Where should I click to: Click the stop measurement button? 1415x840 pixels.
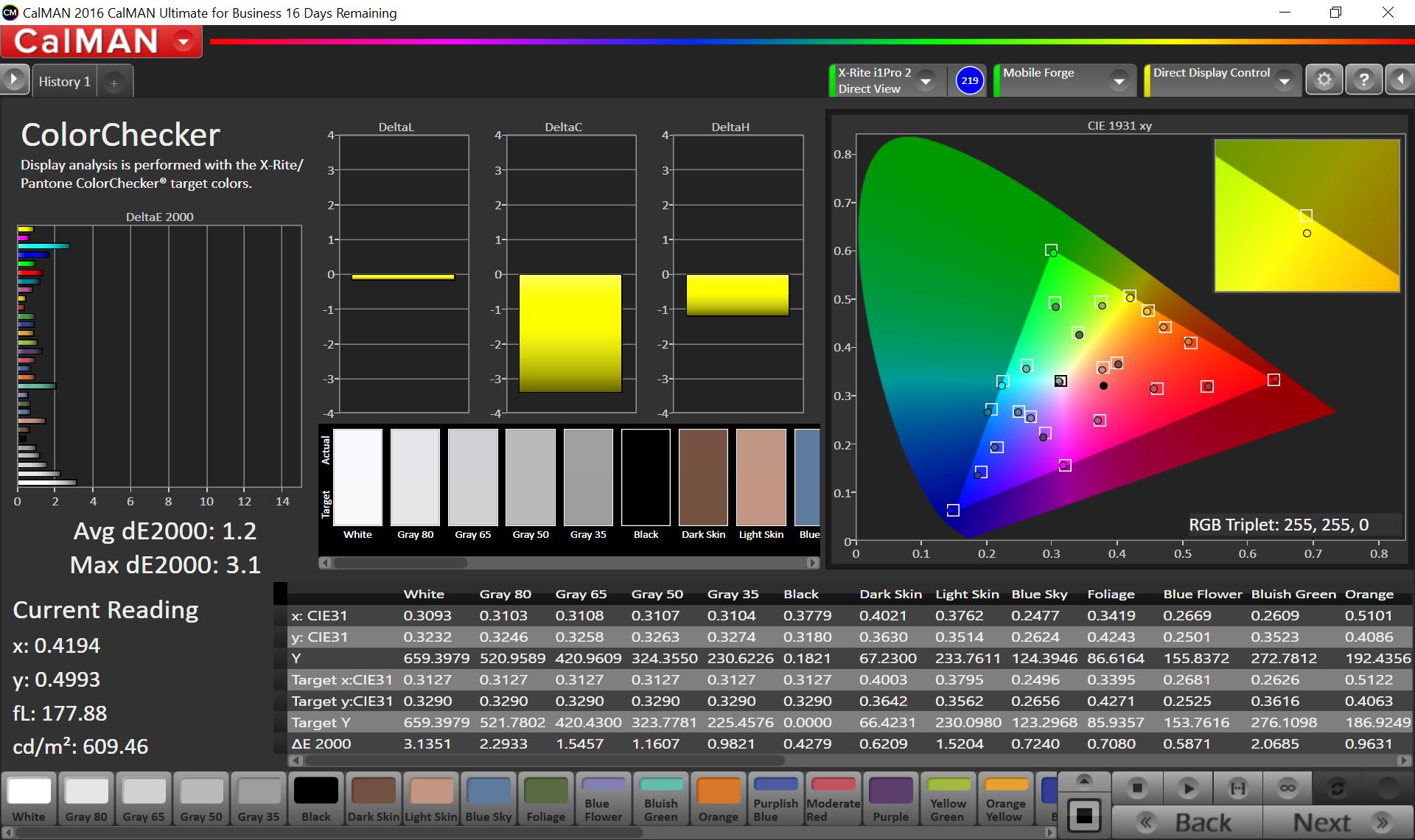pyautogui.click(x=1137, y=788)
